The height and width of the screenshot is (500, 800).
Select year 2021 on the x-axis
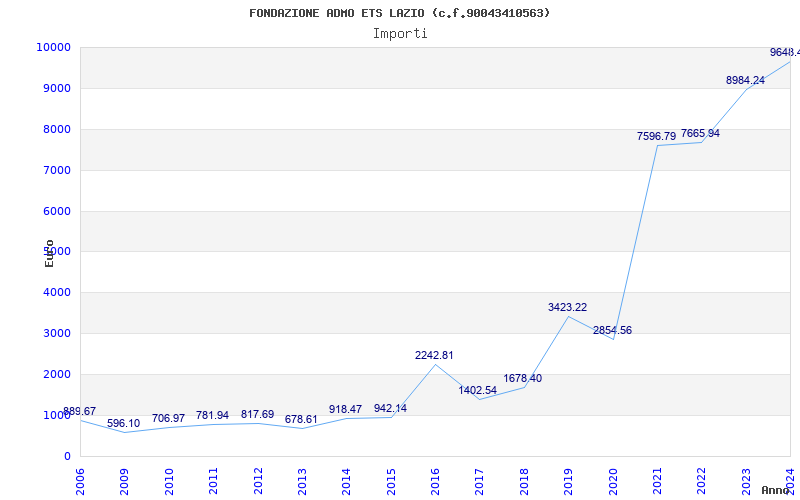657,480
